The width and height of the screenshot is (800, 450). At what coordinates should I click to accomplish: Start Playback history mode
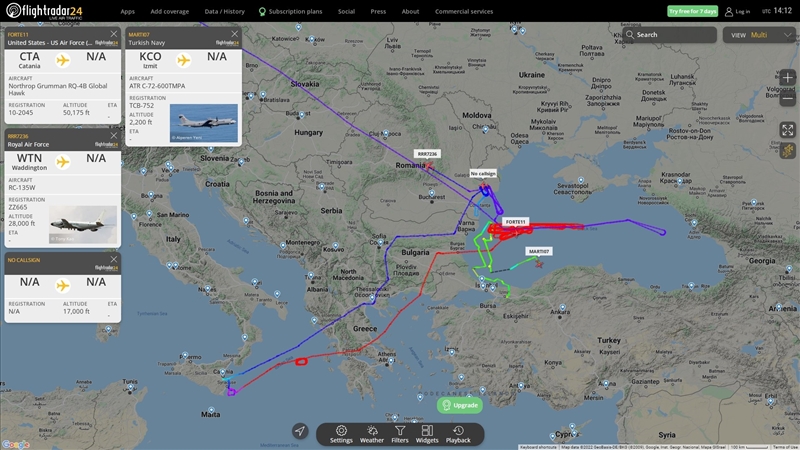click(458, 434)
